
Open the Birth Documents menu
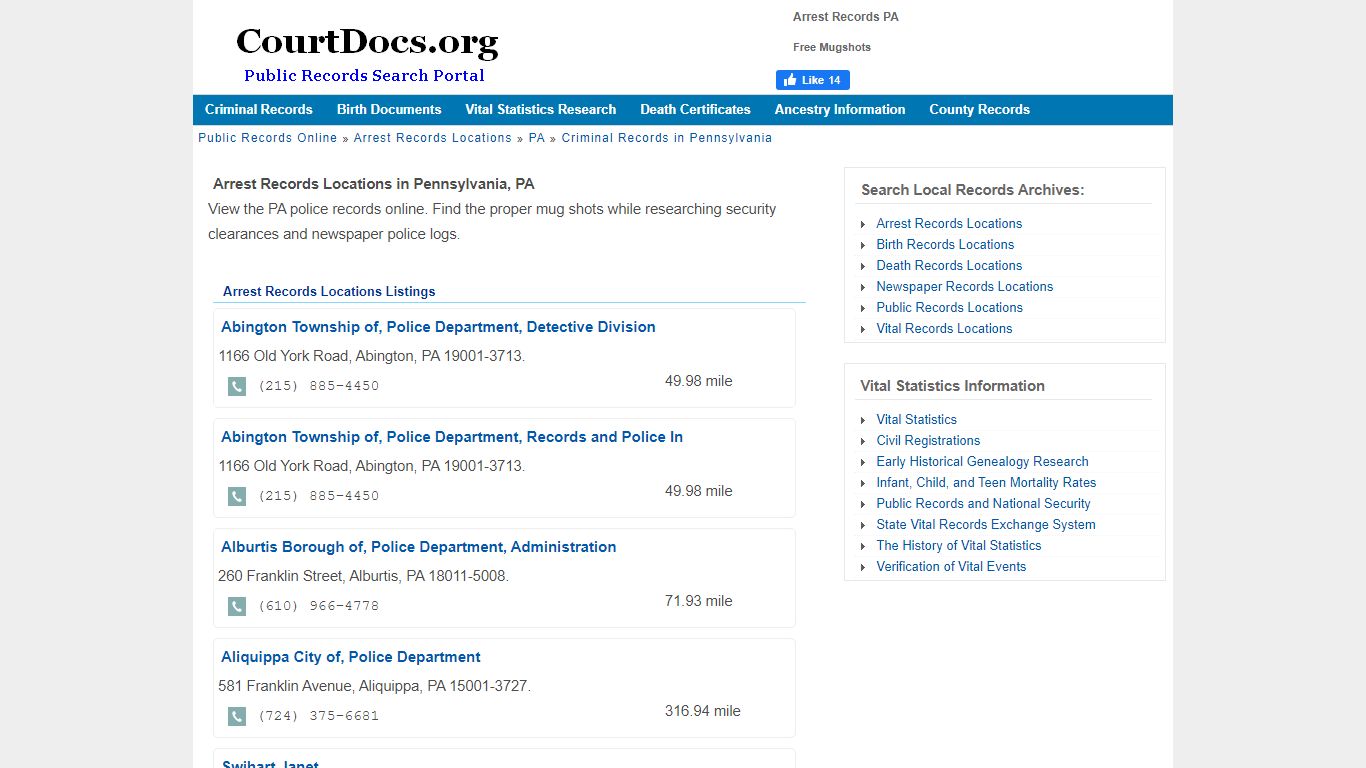[x=389, y=110]
